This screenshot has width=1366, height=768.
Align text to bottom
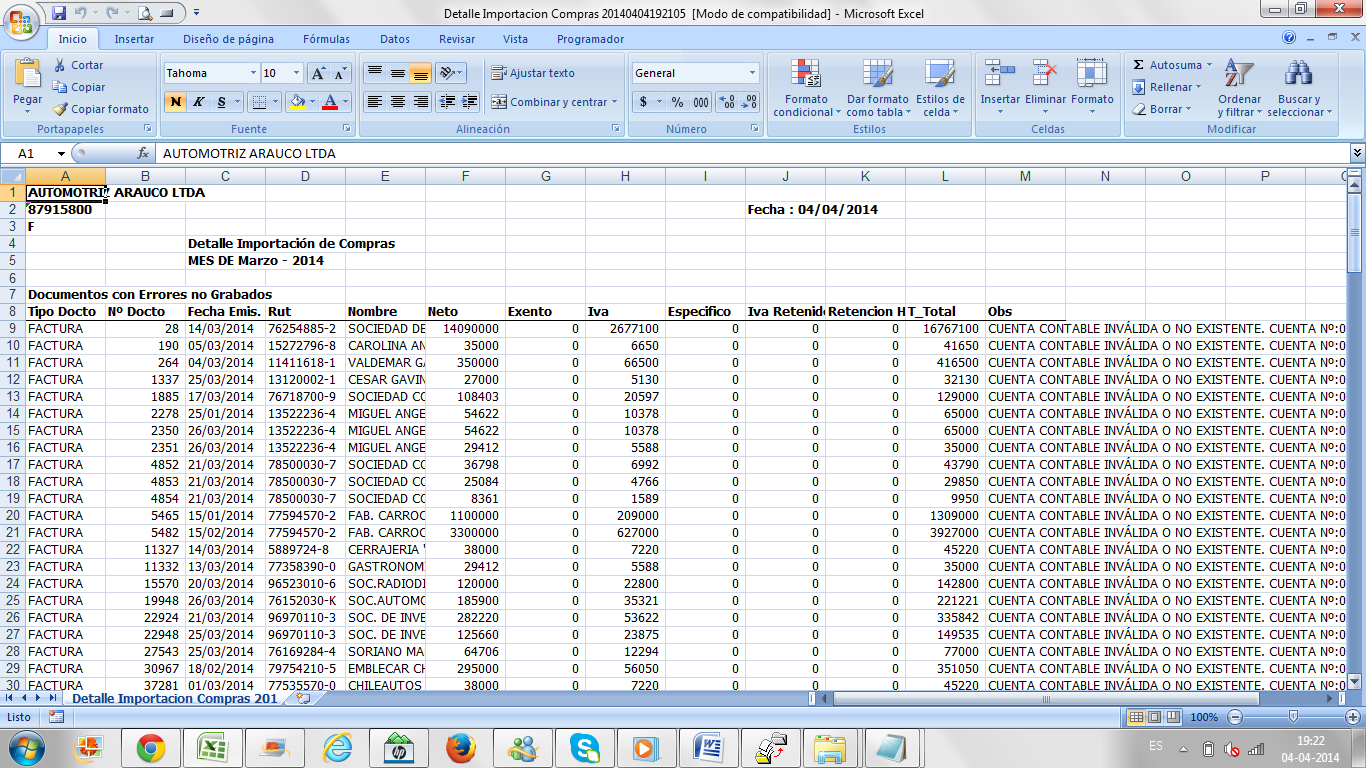point(420,73)
